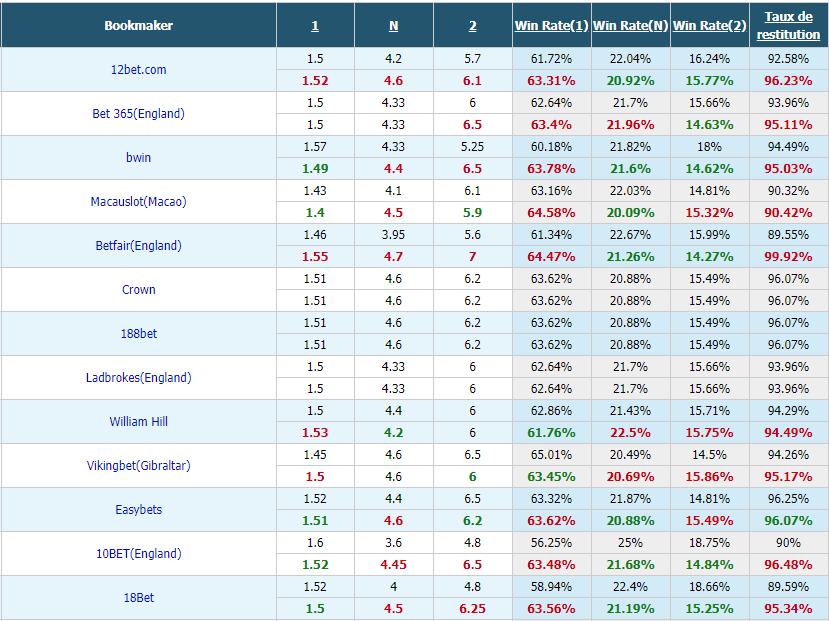Open the Vikingbet(Gibraltar) bookmaker link

(x=139, y=466)
